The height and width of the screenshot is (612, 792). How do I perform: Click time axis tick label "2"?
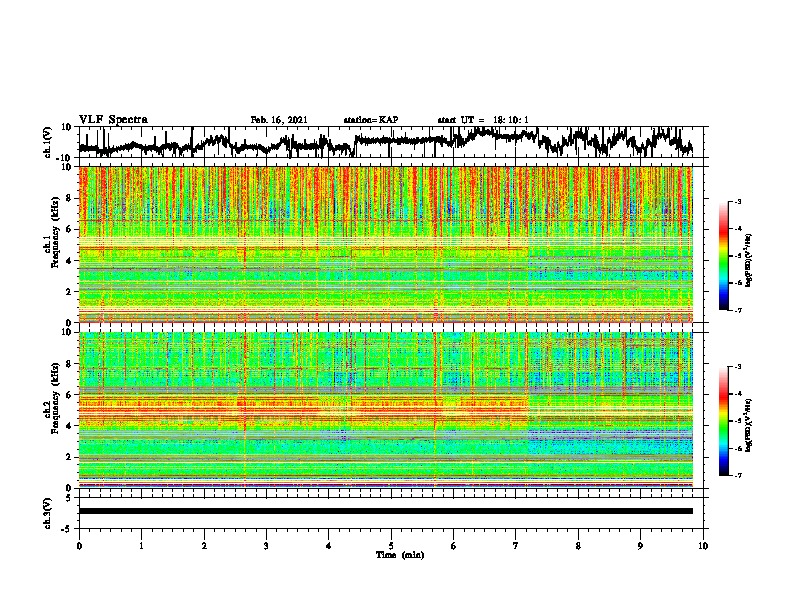(x=204, y=546)
